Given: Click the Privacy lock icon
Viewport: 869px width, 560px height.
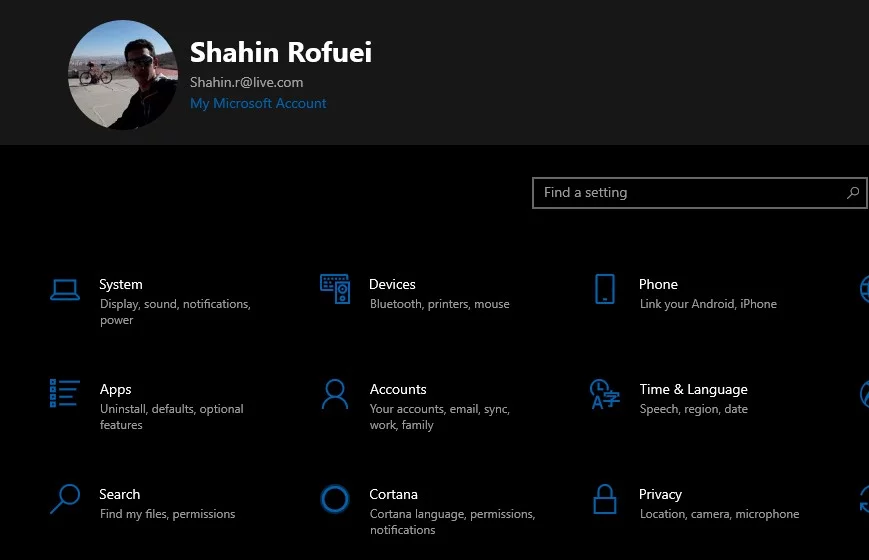Looking at the screenshot, I should click(x=605, y=498).
